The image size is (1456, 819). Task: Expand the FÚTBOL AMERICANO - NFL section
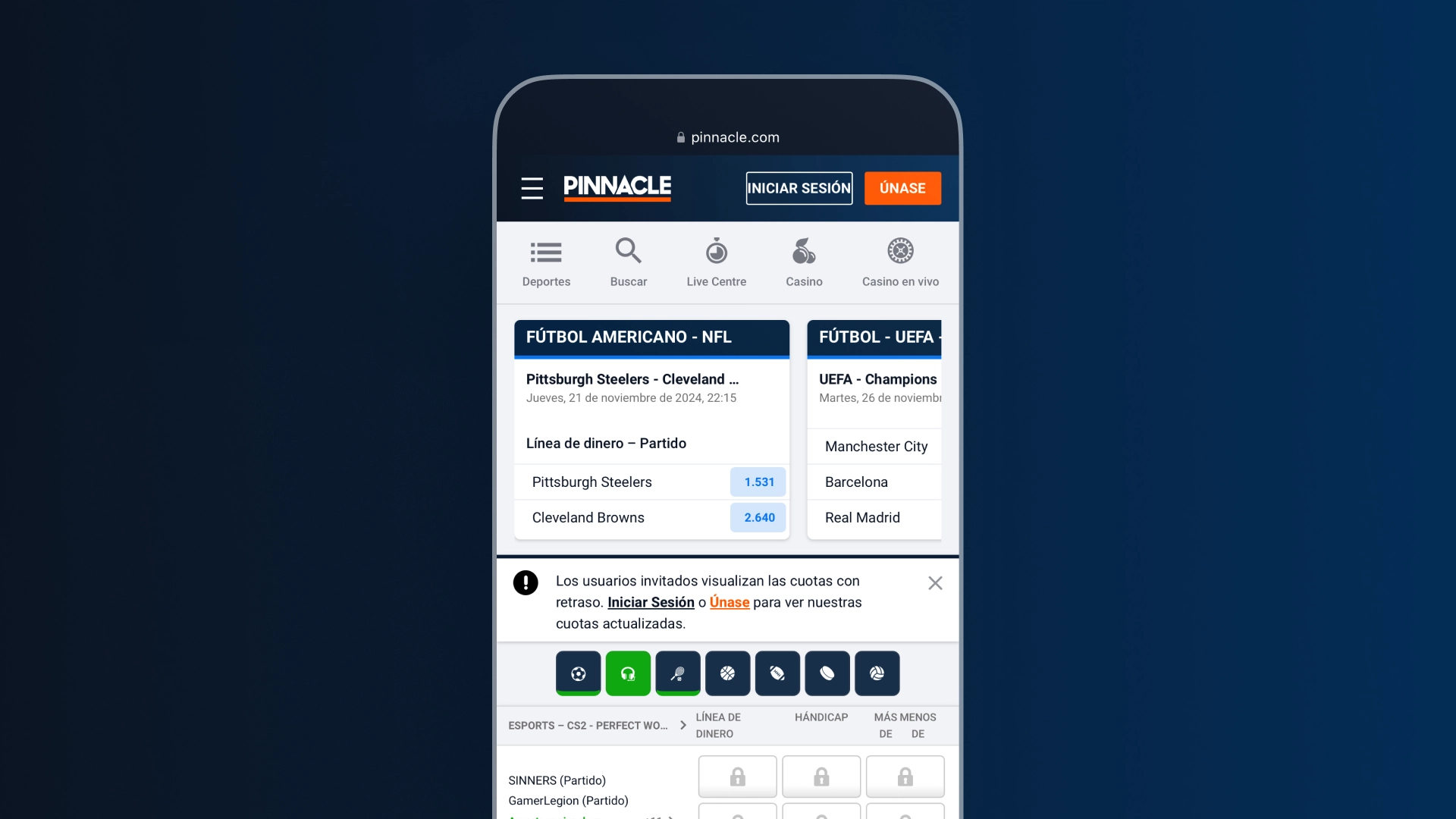point(651,337)
